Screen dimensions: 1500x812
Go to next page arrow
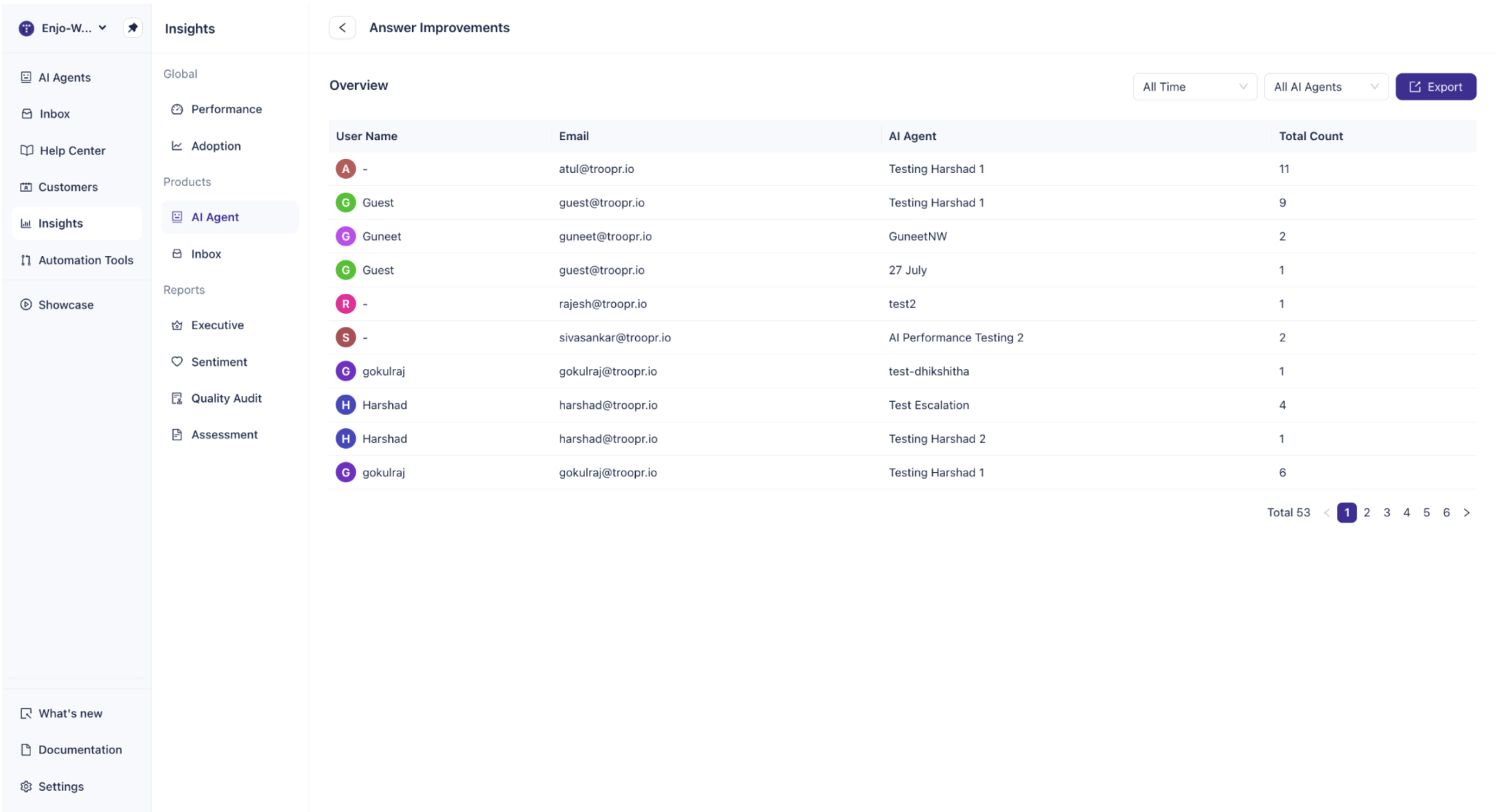(1466, 512)
